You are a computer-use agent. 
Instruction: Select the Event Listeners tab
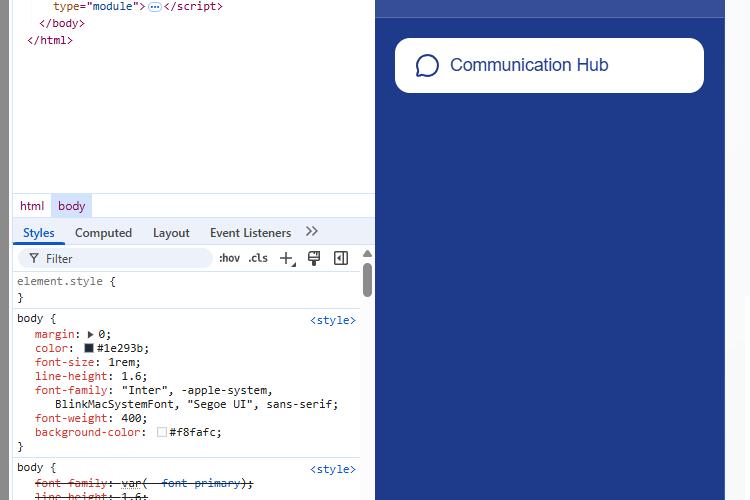(250, 233)
